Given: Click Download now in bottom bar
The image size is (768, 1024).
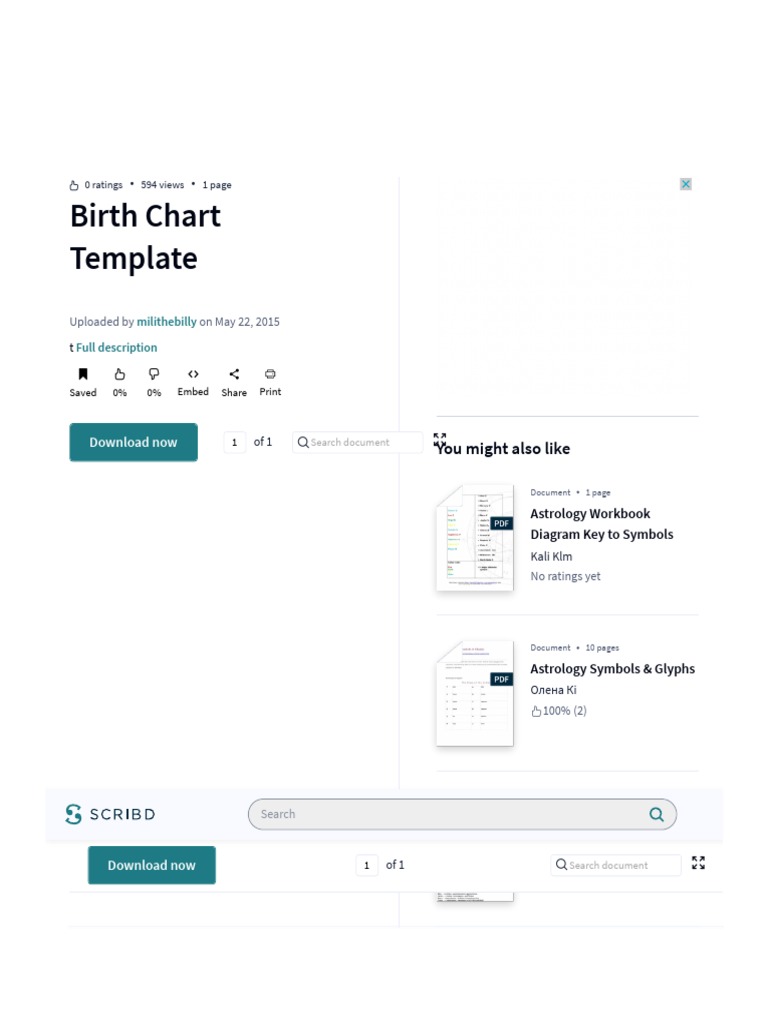Looking at the screenshot, I should click(151, 865).
